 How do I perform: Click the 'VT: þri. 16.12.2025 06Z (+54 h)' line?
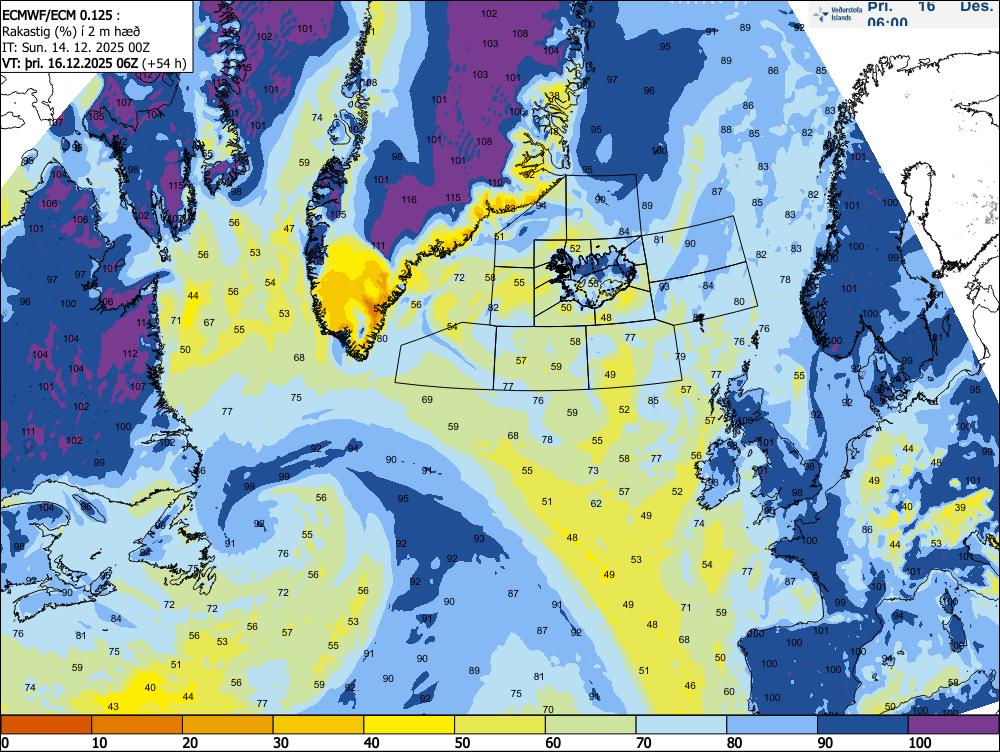tap(94, 63)
